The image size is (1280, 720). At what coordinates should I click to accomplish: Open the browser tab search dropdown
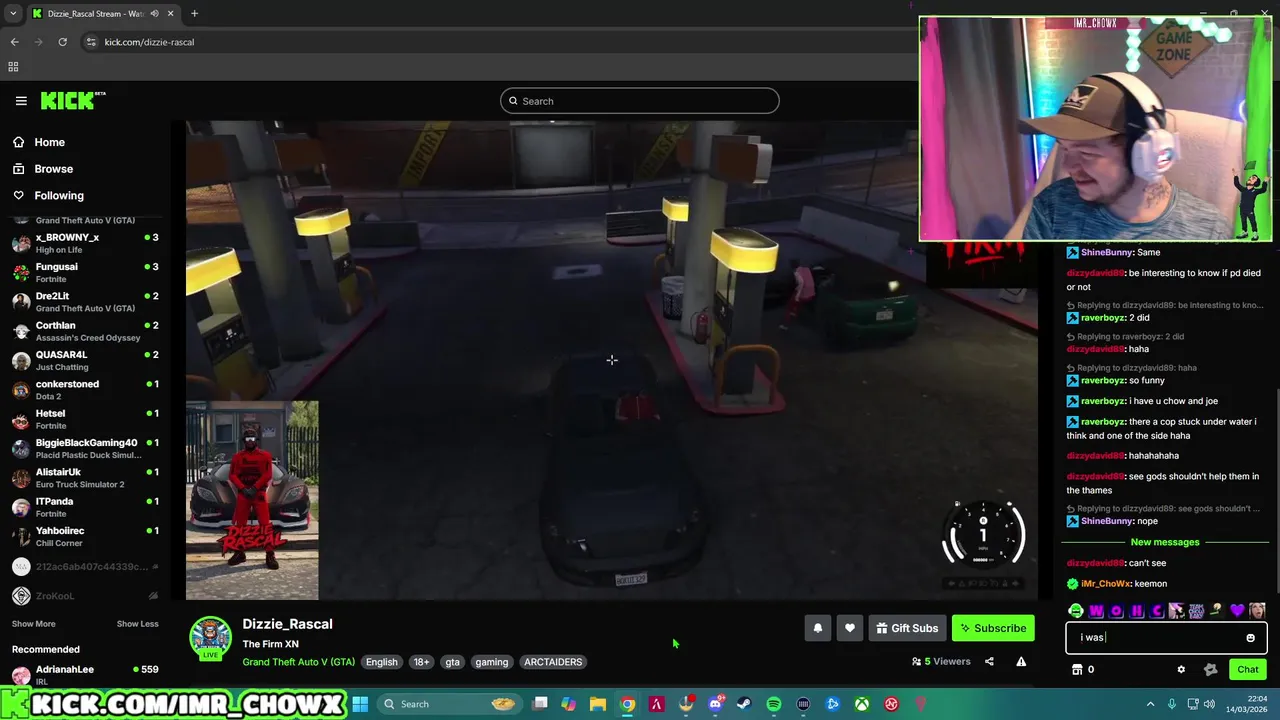click(12, 13)
